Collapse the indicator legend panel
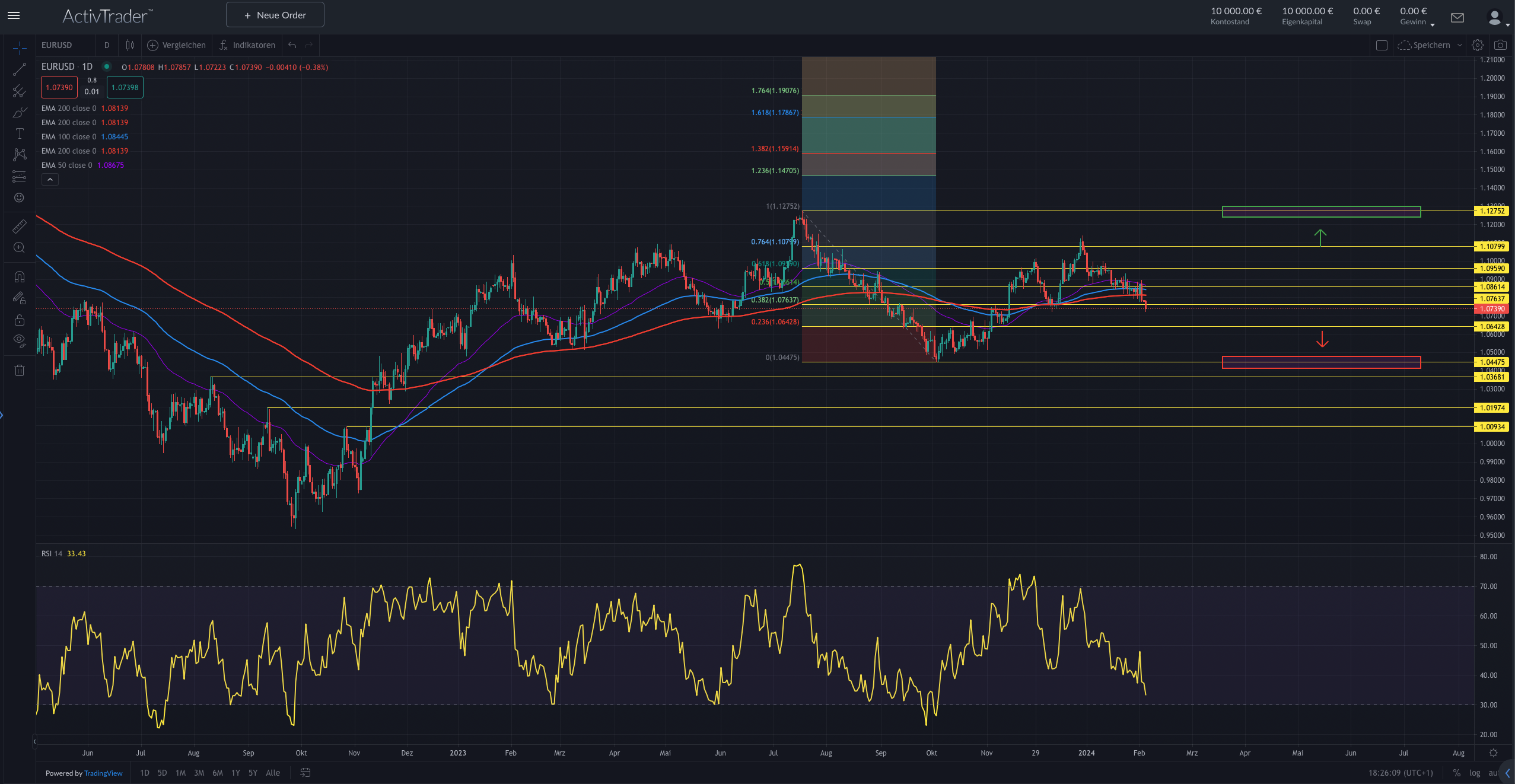This screenshot has height=784, width=1515. tap(50, 179)
